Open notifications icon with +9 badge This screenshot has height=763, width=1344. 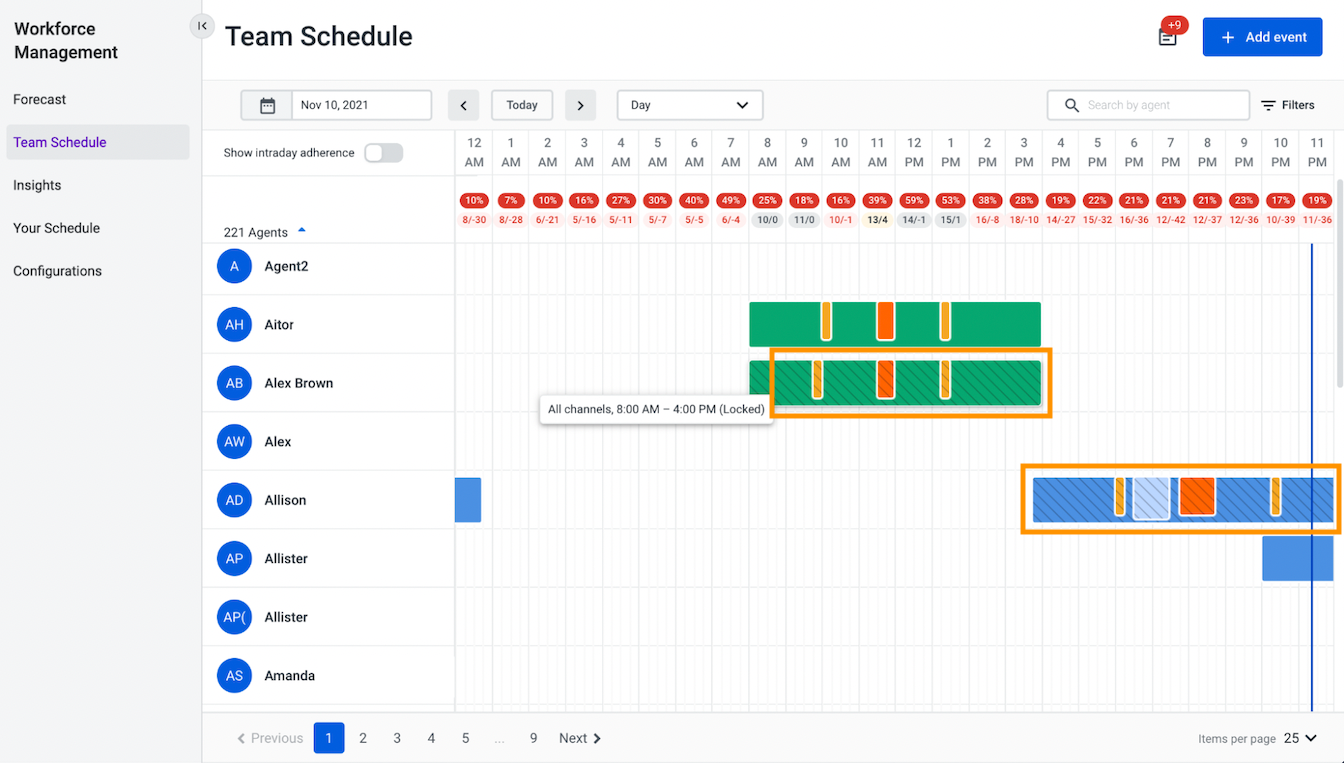coord(1168,35)
